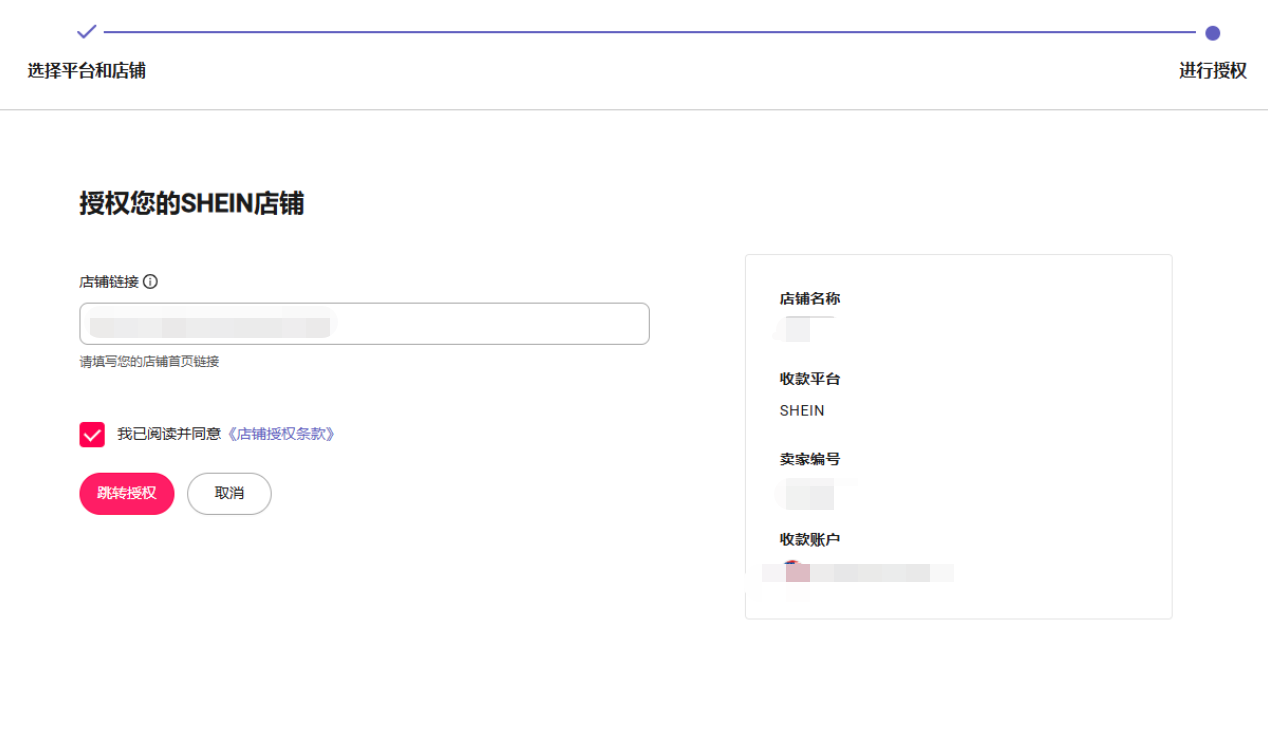Click the 进行授权 step circle indicator
The height and width of the screenshot is (754, 1268).
pyautogui.click(x=1212, y=33)
